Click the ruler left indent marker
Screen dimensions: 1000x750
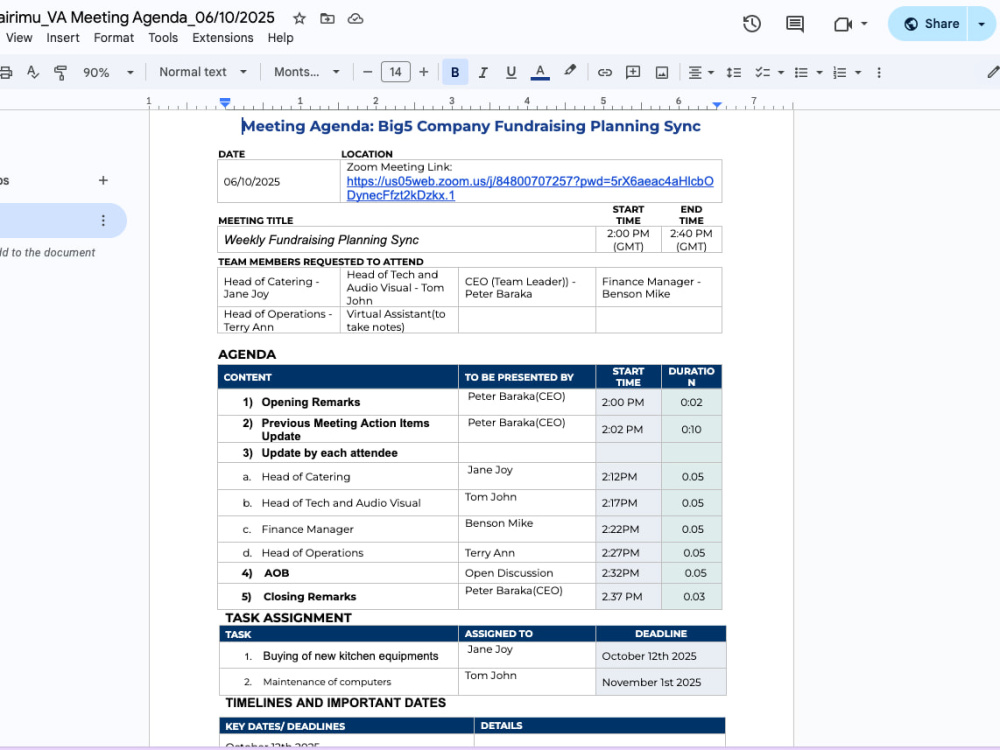tap(224, 102)
